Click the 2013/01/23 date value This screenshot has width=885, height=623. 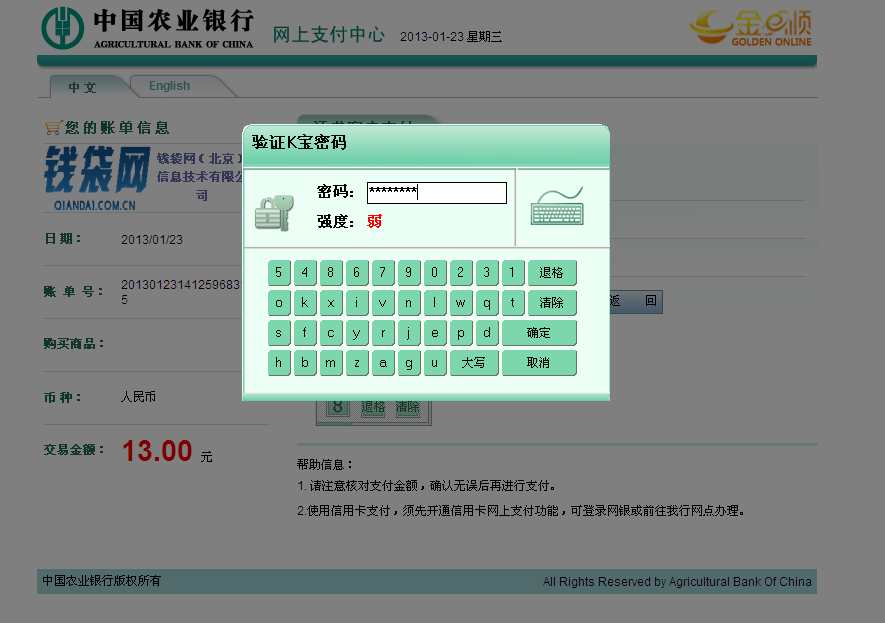click(x=152, y=240)
